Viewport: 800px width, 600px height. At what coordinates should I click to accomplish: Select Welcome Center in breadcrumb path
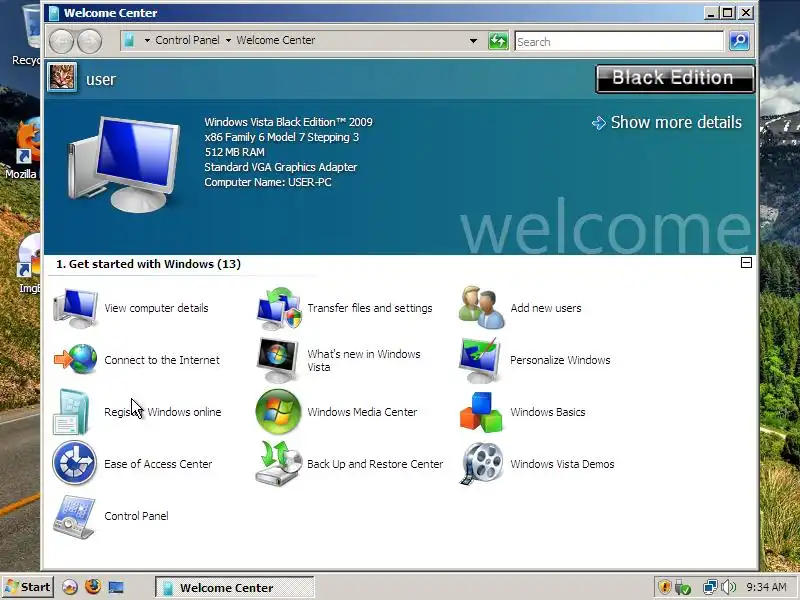(276, 40)
